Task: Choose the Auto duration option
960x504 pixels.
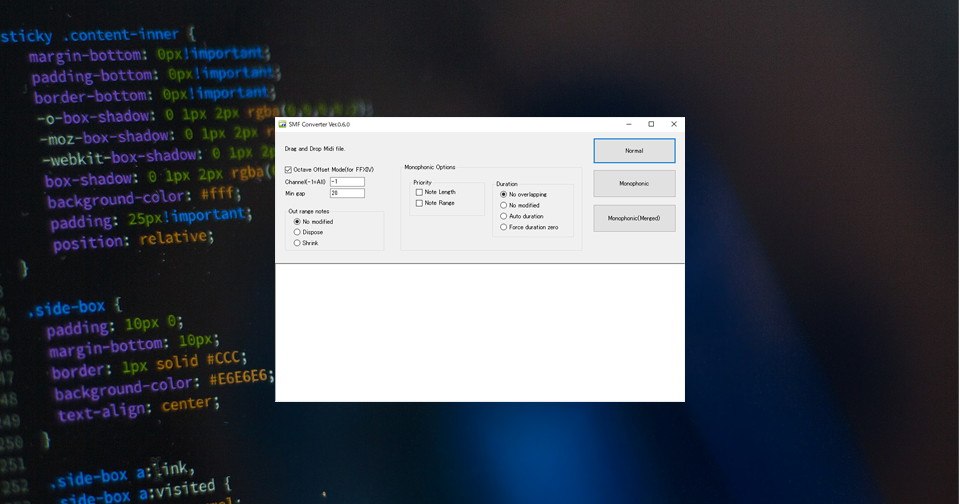Action: click(504, 216)
